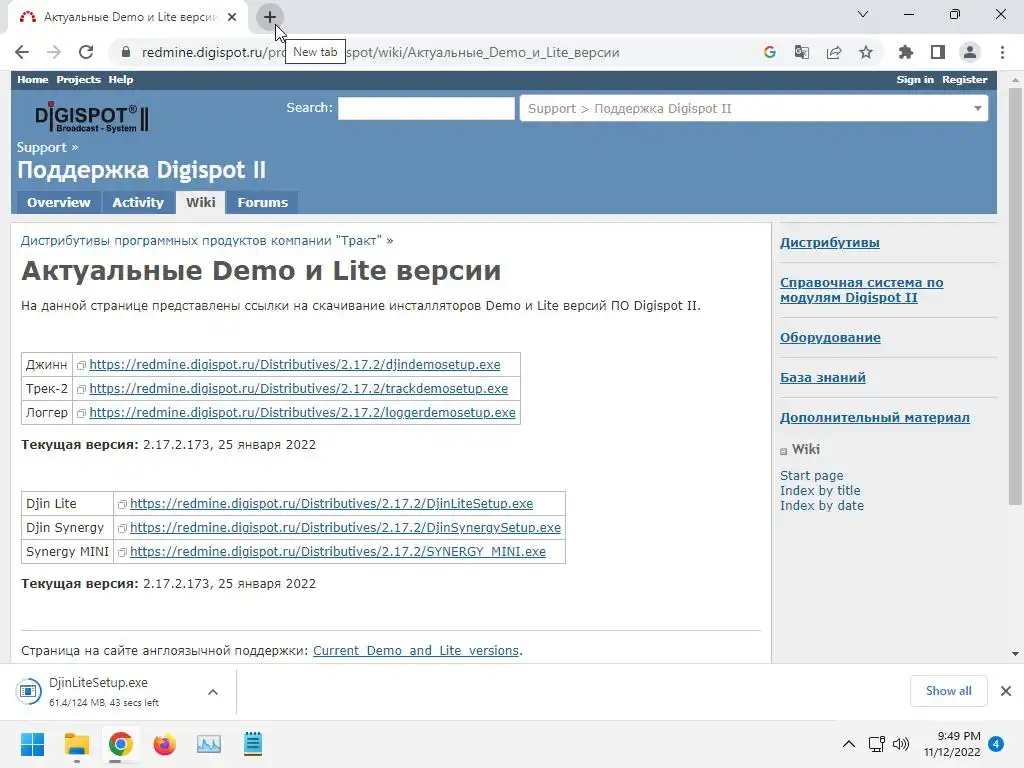Screen dimensions: 1024x768
Task: Open Index by title
Action: click(x=820, y=490)
